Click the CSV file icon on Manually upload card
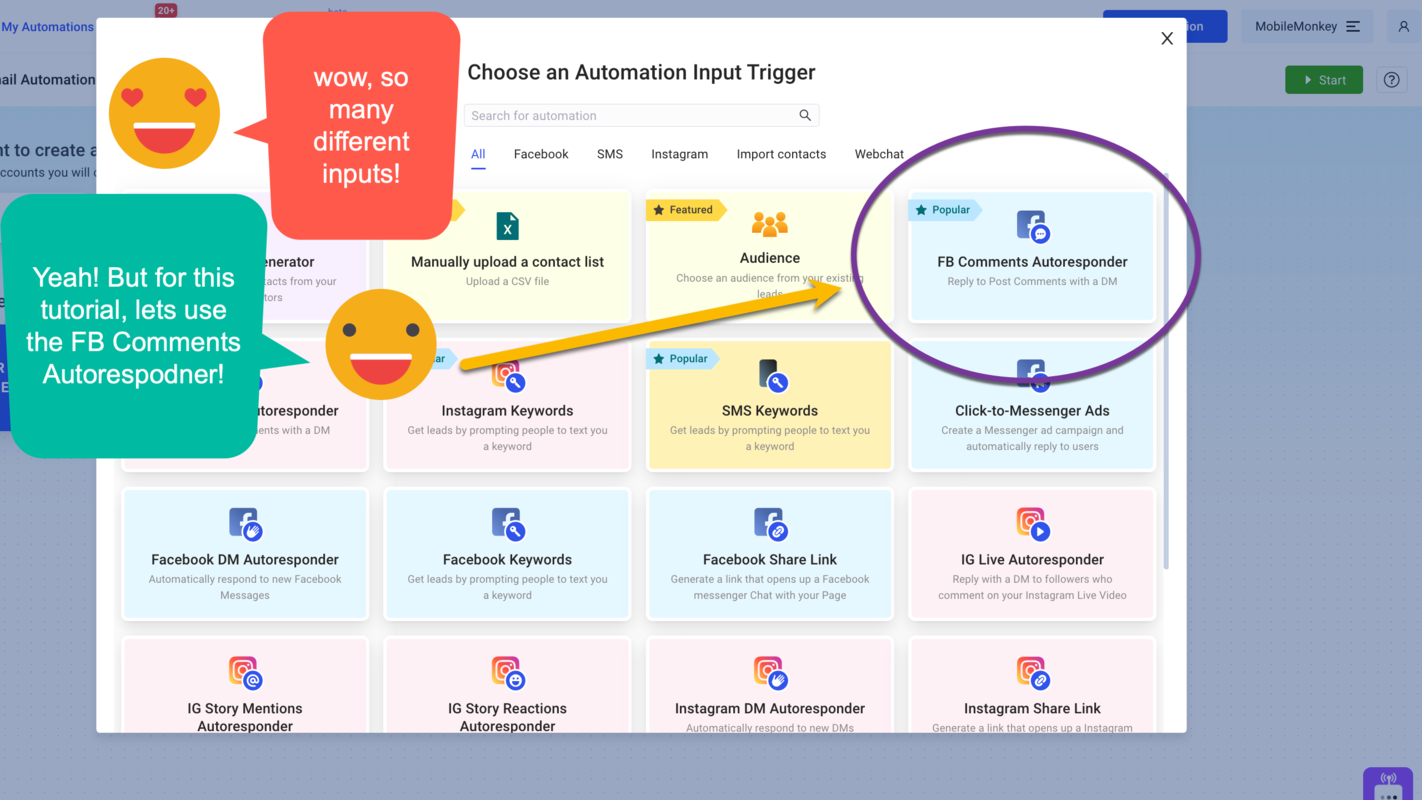Viewport: 1422px width, 800px height. 507,225
